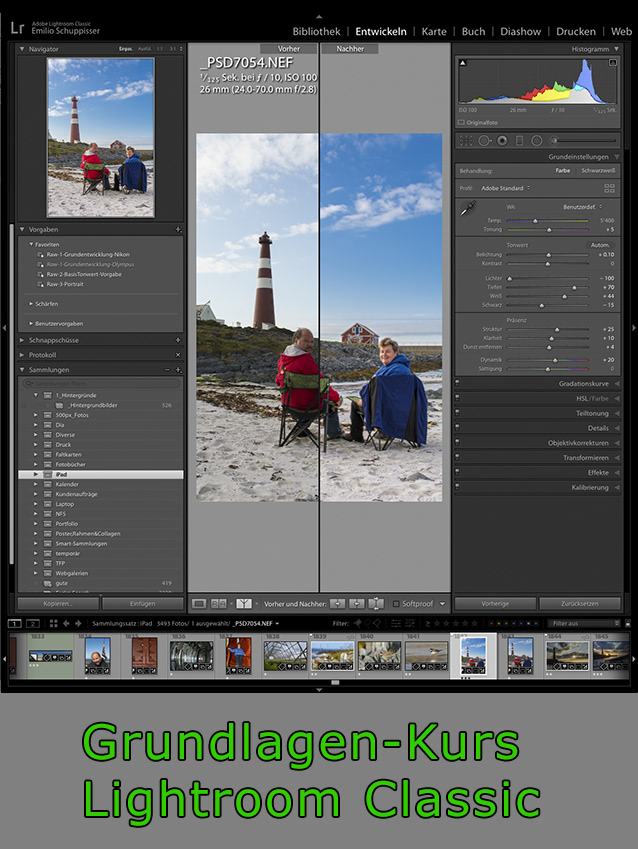Toggle shadow clipping indicator in histogram

click(x=463, y=63)
